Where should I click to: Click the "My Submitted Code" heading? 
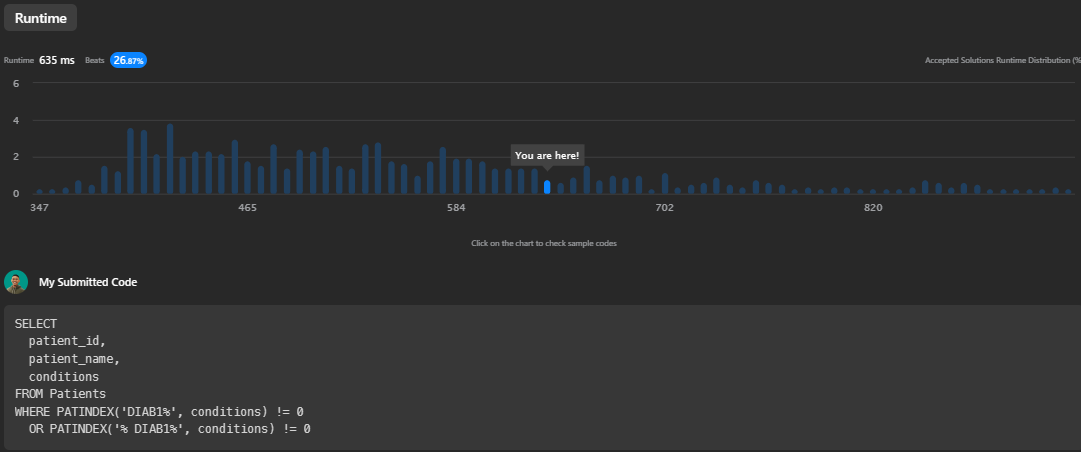click(x=88, y=282)
